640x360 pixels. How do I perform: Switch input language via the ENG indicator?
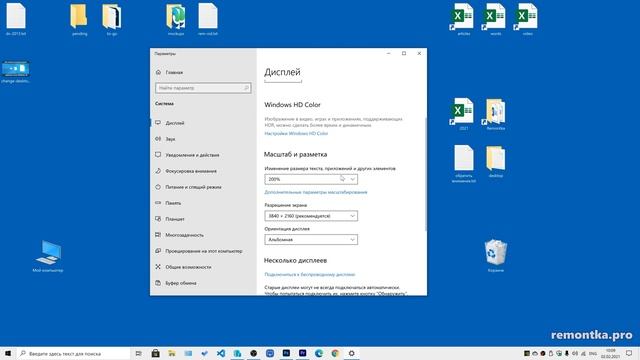593,353
